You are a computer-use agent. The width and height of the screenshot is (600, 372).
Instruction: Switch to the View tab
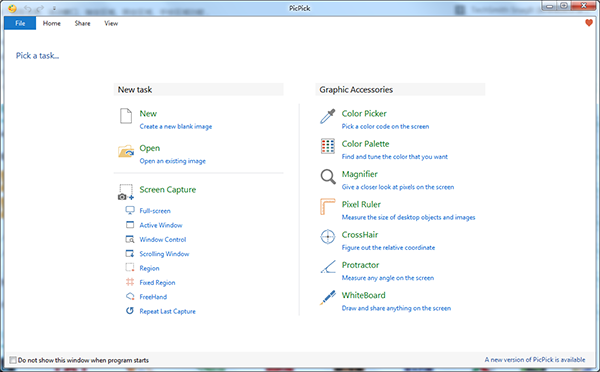(x=111, y=23)
